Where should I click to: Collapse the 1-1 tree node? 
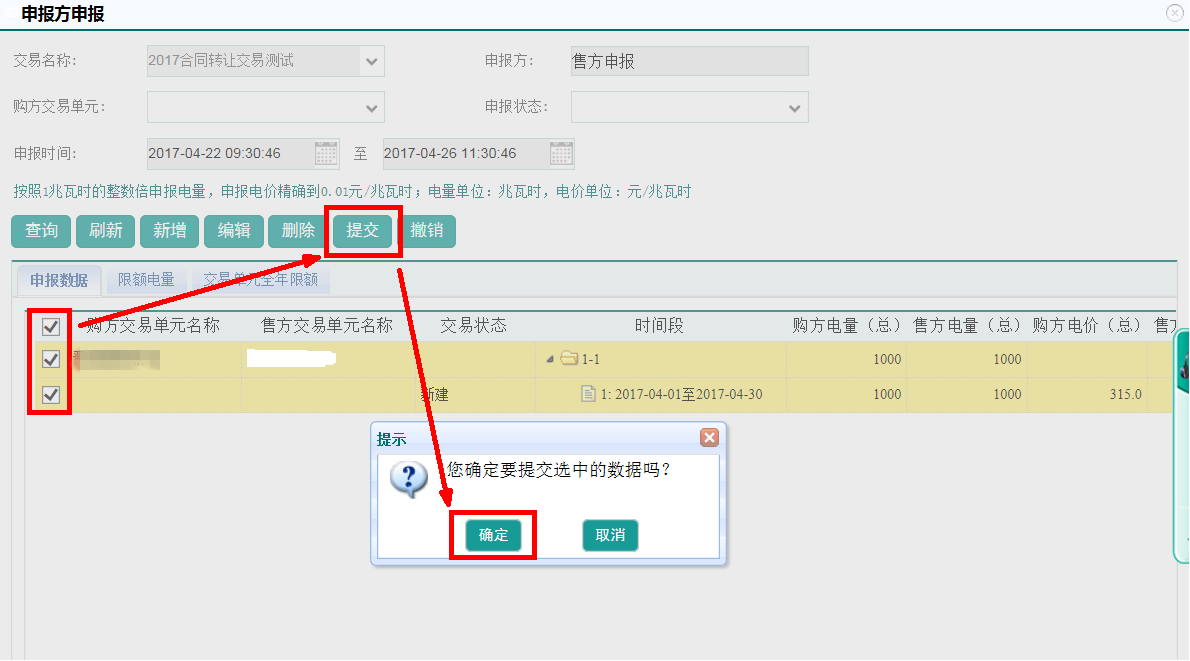pyautogui.click(x=550, y=359)
